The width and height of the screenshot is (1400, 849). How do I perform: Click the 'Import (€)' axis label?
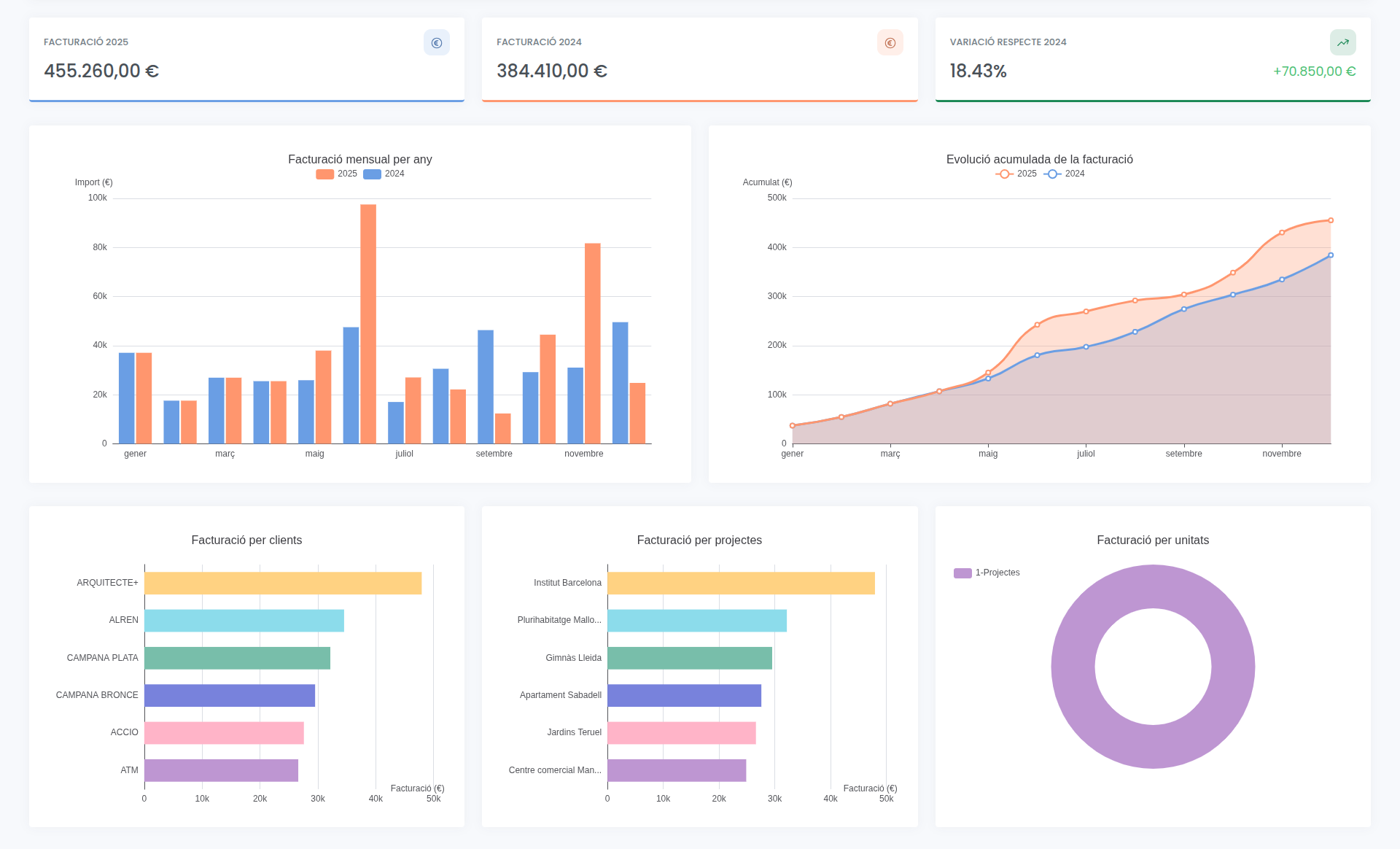click(x=93, y=182)
